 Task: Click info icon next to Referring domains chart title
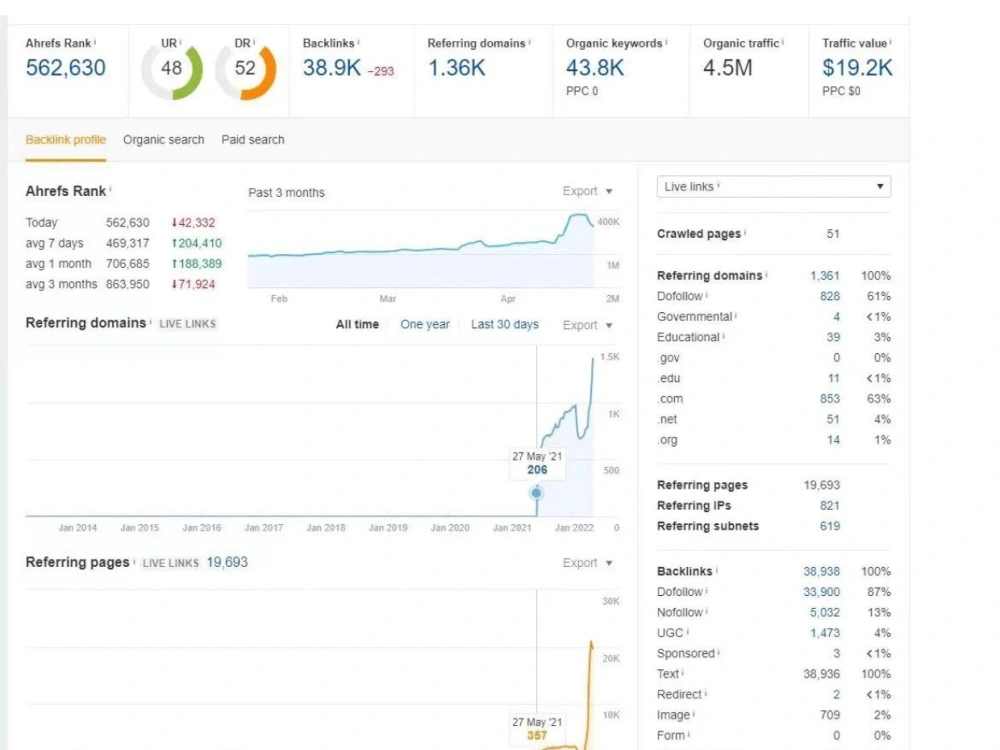point(150,321)
